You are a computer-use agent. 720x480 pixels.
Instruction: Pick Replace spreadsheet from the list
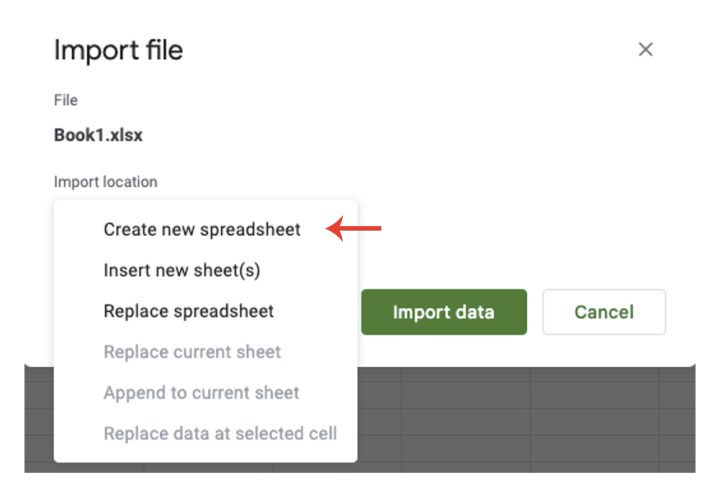pos(189,311)
